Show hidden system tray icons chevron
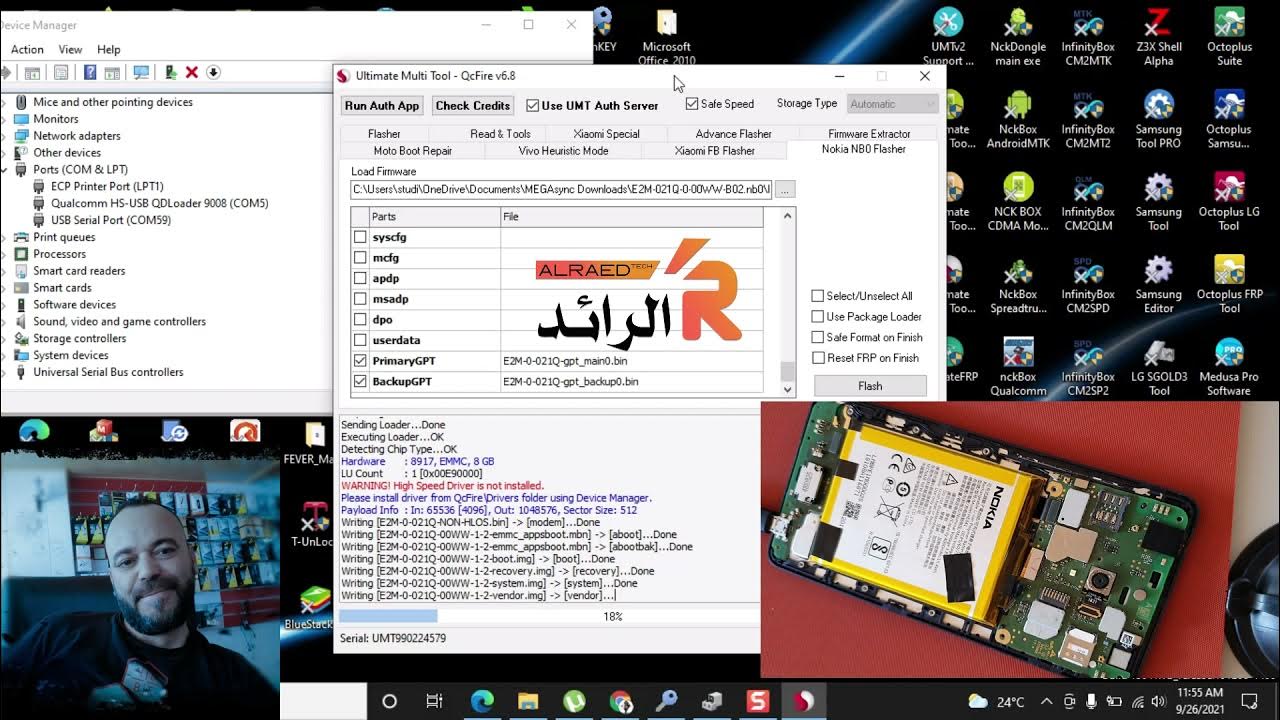The image size is (1280, 720). [1046, 701]
